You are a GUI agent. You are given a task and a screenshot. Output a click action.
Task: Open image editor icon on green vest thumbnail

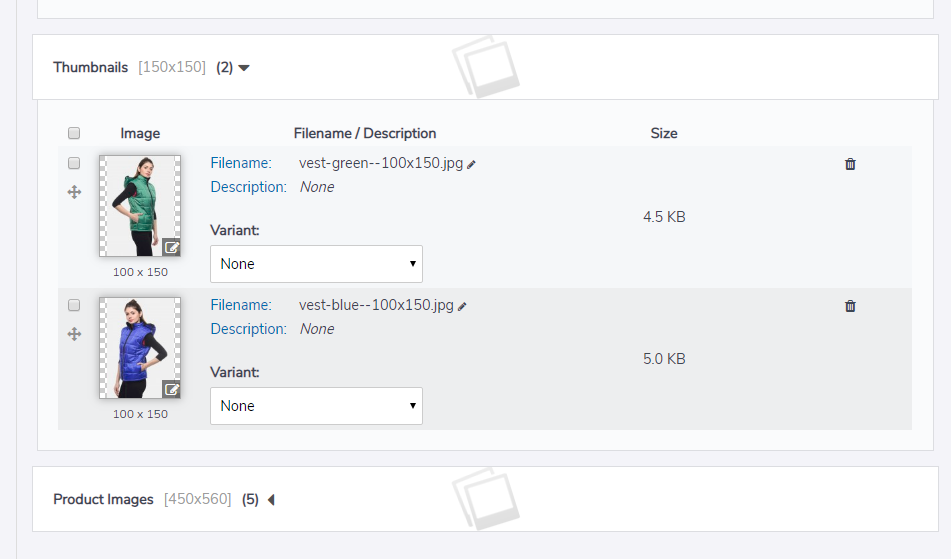[171, 247]
